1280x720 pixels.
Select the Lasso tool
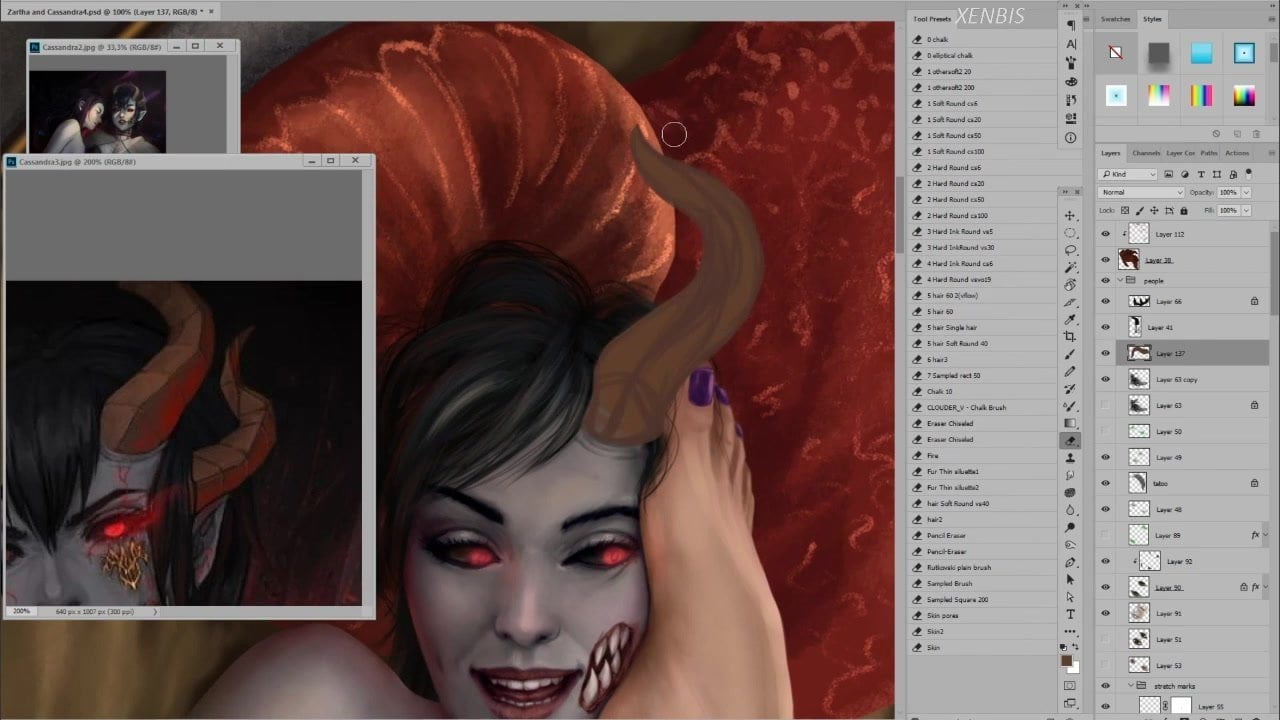click(x=1070, y=251)
